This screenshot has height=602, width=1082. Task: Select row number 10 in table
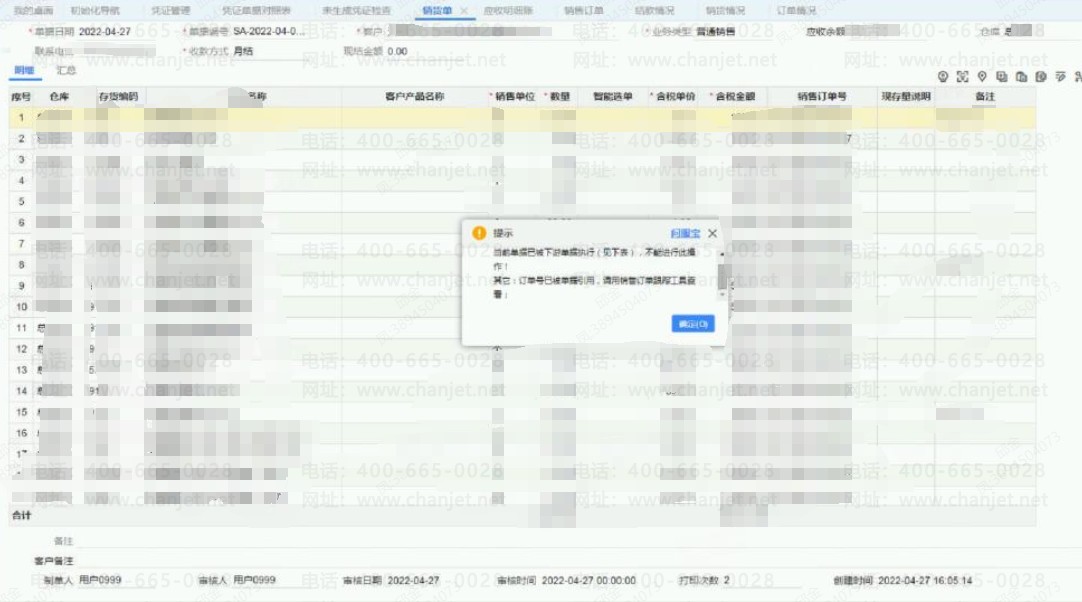[x=21, y=307]
